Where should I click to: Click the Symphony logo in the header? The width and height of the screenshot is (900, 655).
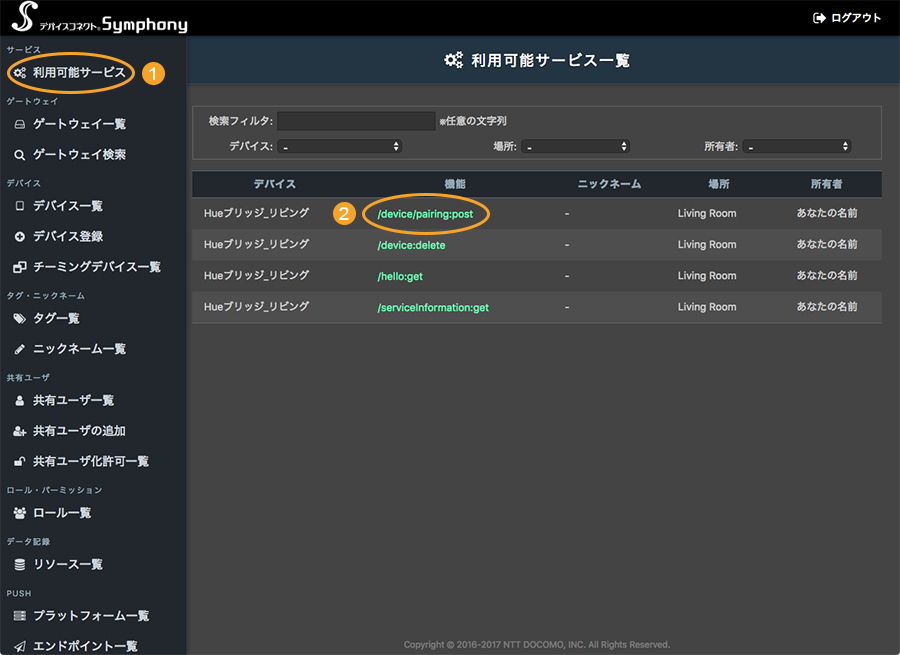point(99,18)
